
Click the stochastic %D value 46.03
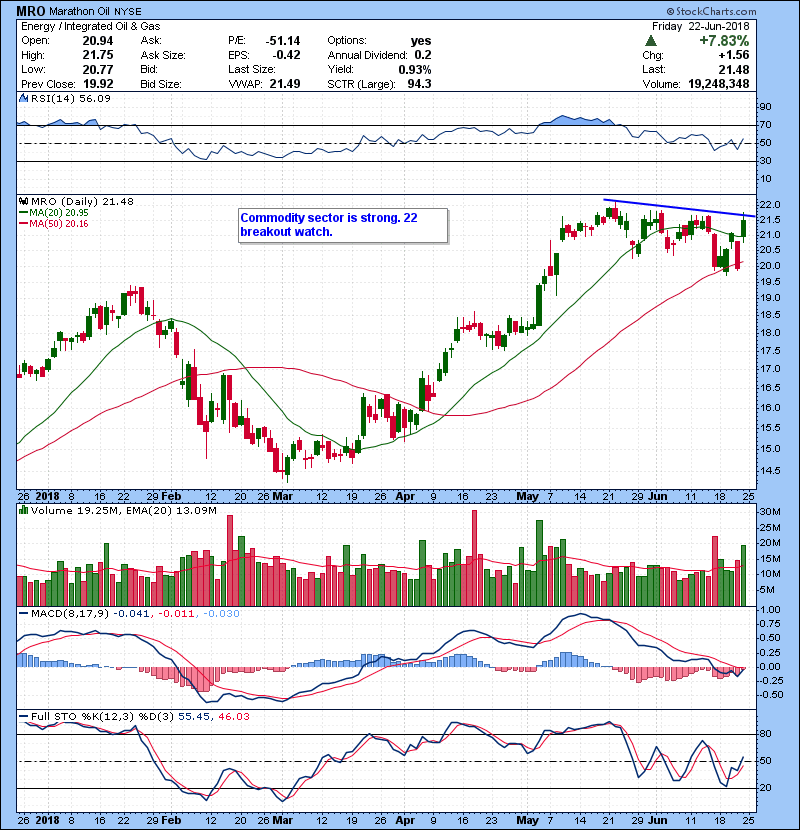pyautogui.click(x=233, y=716)
